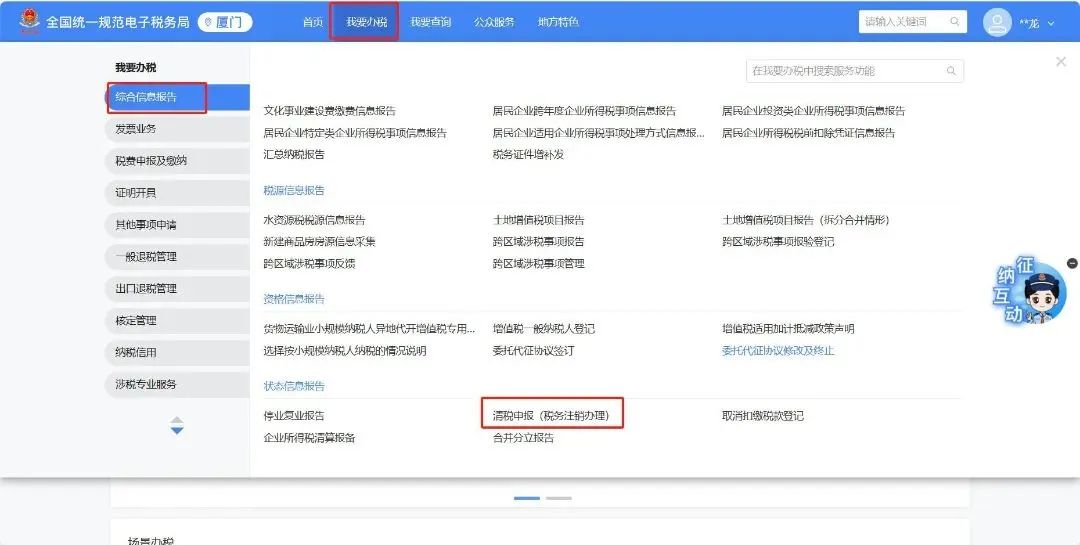Open 委托代征协议修改及终止

coord(778,351)
